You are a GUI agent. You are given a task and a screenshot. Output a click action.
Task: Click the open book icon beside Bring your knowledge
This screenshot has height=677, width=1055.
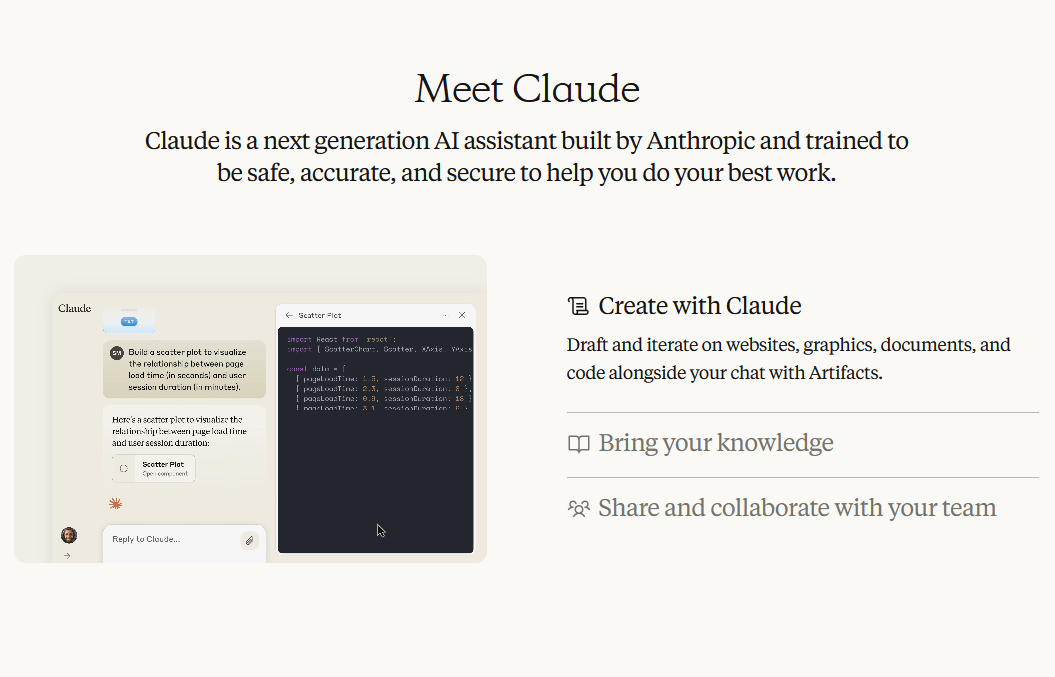(579, 443)
